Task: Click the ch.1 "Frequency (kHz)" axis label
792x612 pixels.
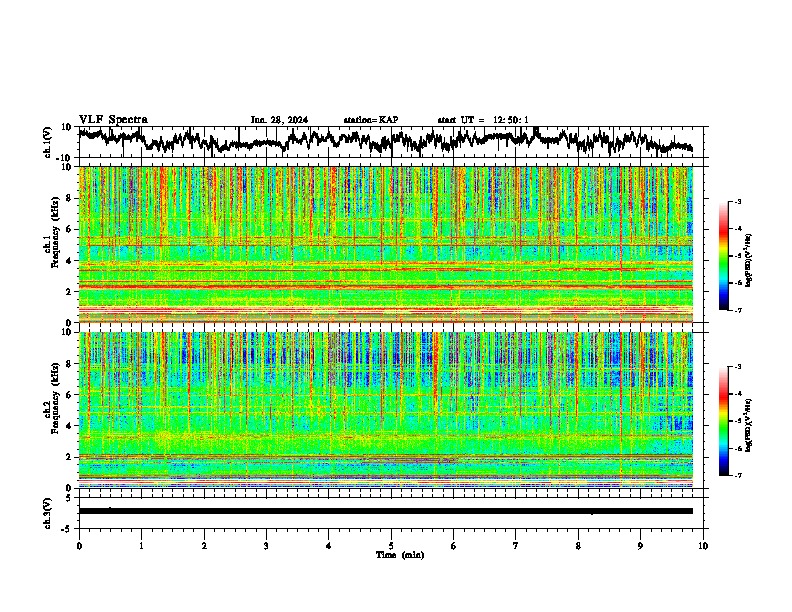Action: (55, 233)
